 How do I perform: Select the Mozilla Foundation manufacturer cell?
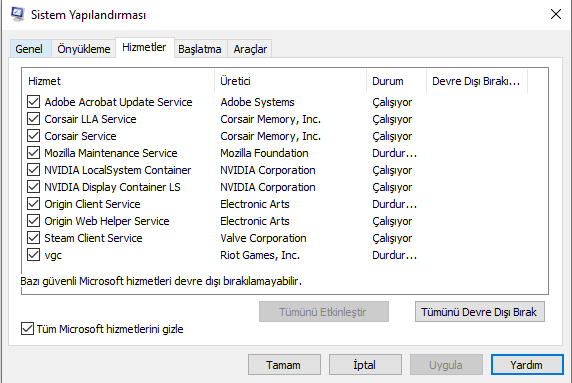pyautogui.click(x=264, y=153)
